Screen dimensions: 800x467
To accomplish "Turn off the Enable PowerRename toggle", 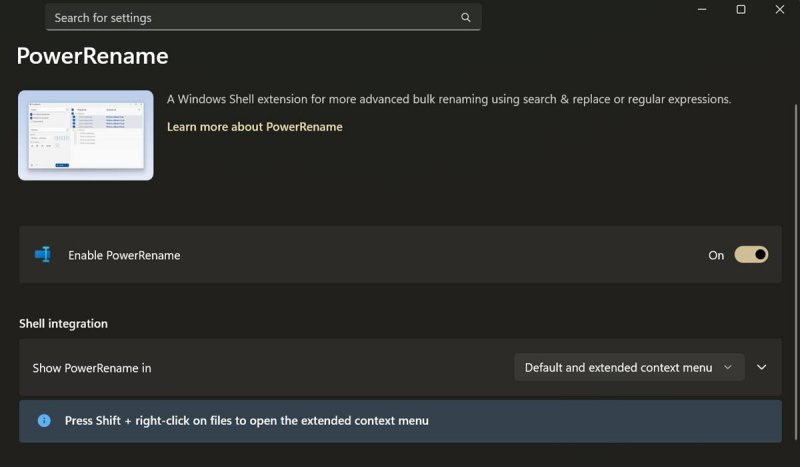I will 751,255.
